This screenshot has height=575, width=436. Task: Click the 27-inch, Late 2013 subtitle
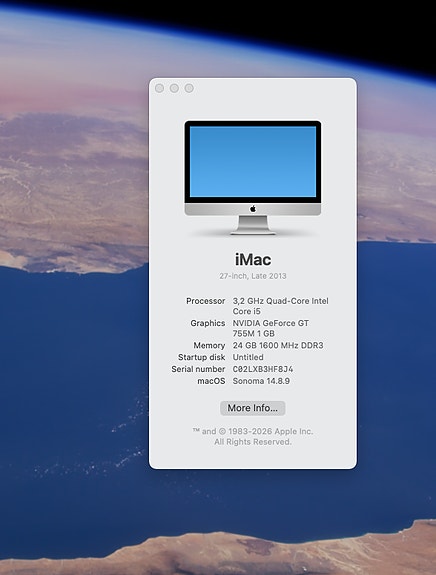point(253,276)
